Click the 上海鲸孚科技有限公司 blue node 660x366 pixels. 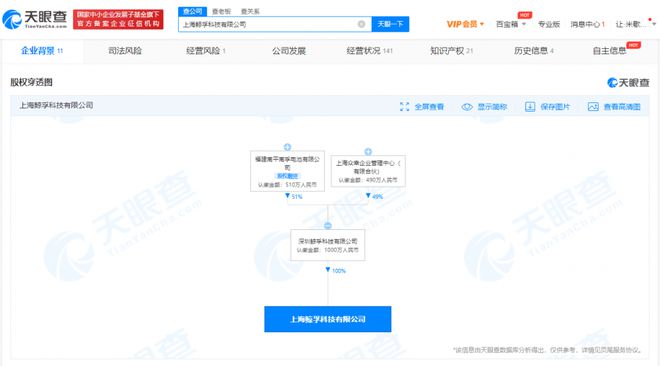[327, 319]
